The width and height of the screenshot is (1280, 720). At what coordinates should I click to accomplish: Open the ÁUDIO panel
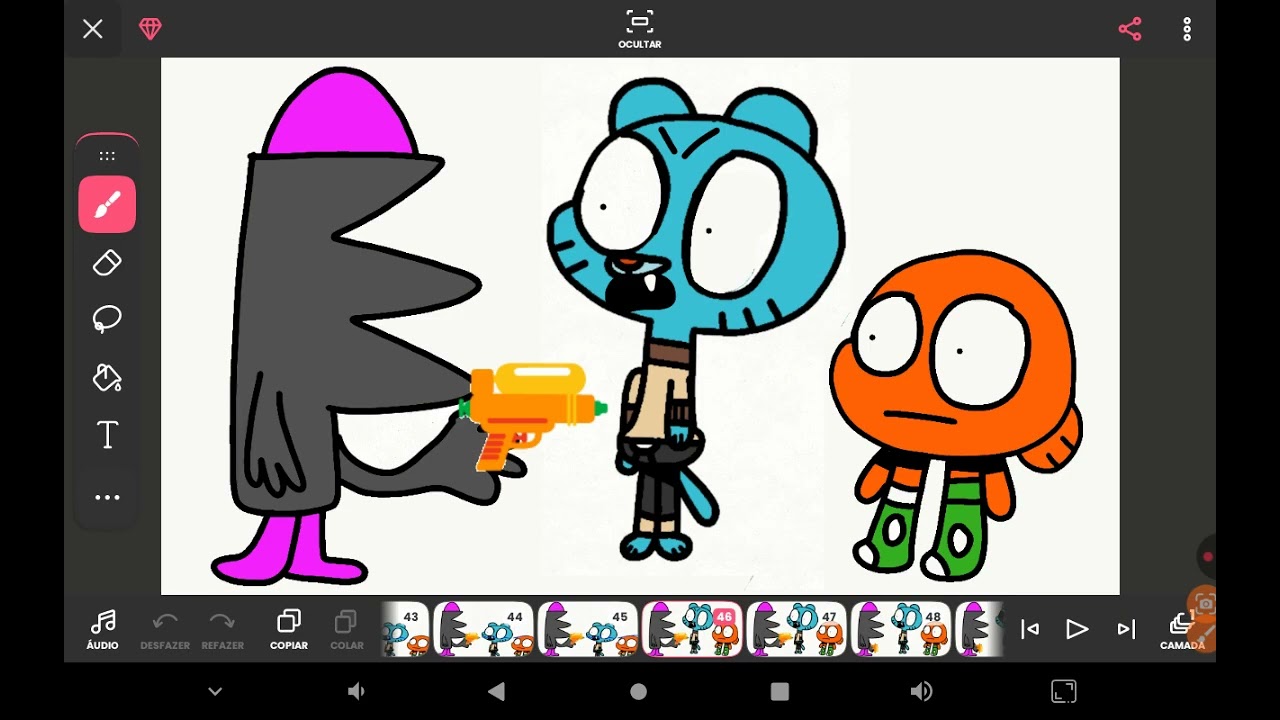click(102, 630)
